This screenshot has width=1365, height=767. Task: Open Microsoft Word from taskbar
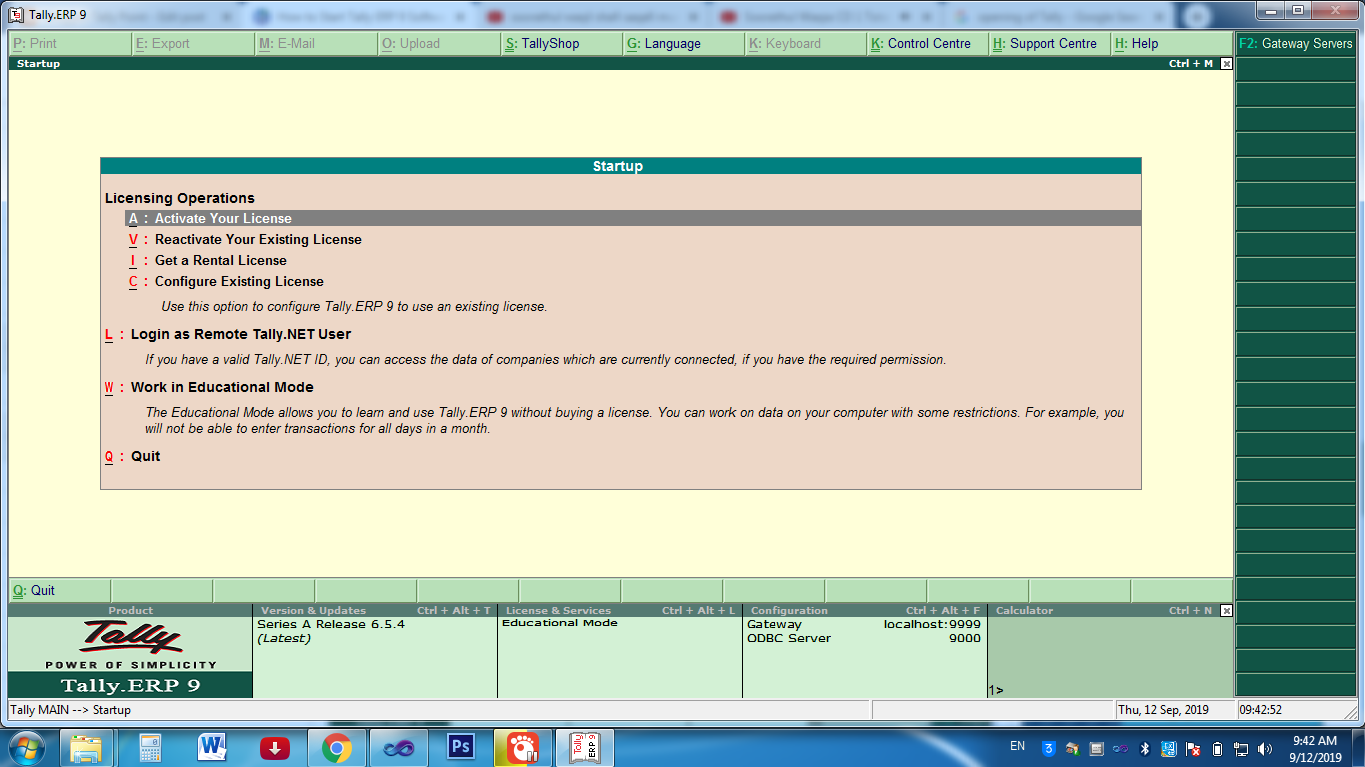(x=212, y=748)
